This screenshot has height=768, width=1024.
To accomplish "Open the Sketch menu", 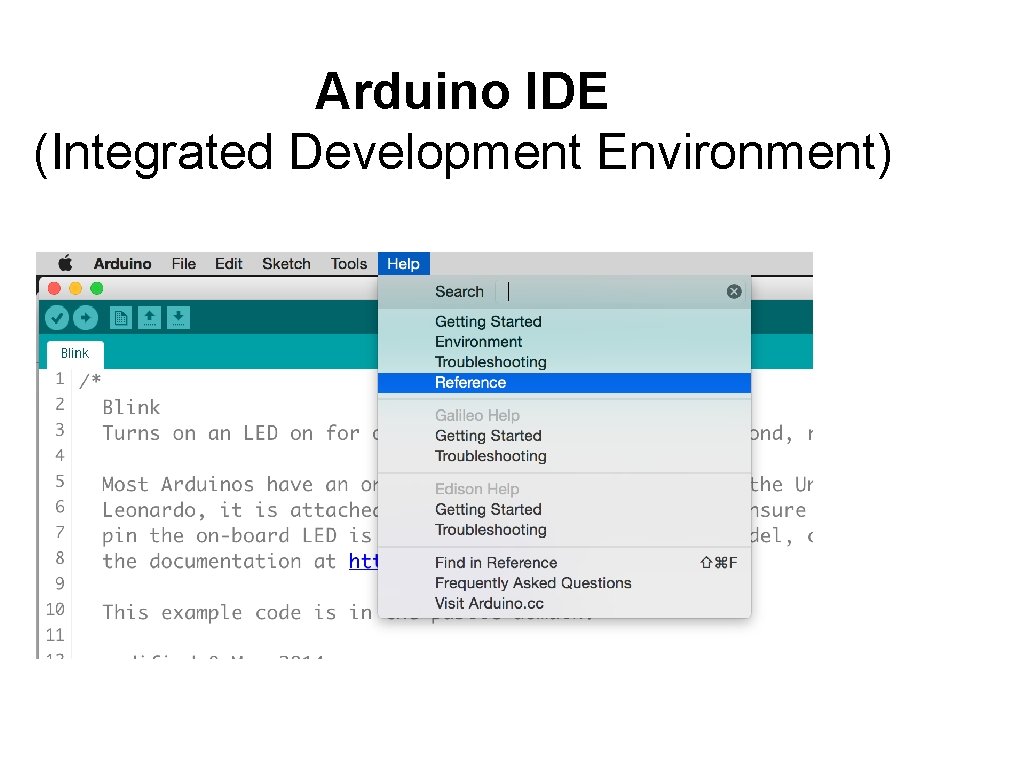I will click(286, 264).
